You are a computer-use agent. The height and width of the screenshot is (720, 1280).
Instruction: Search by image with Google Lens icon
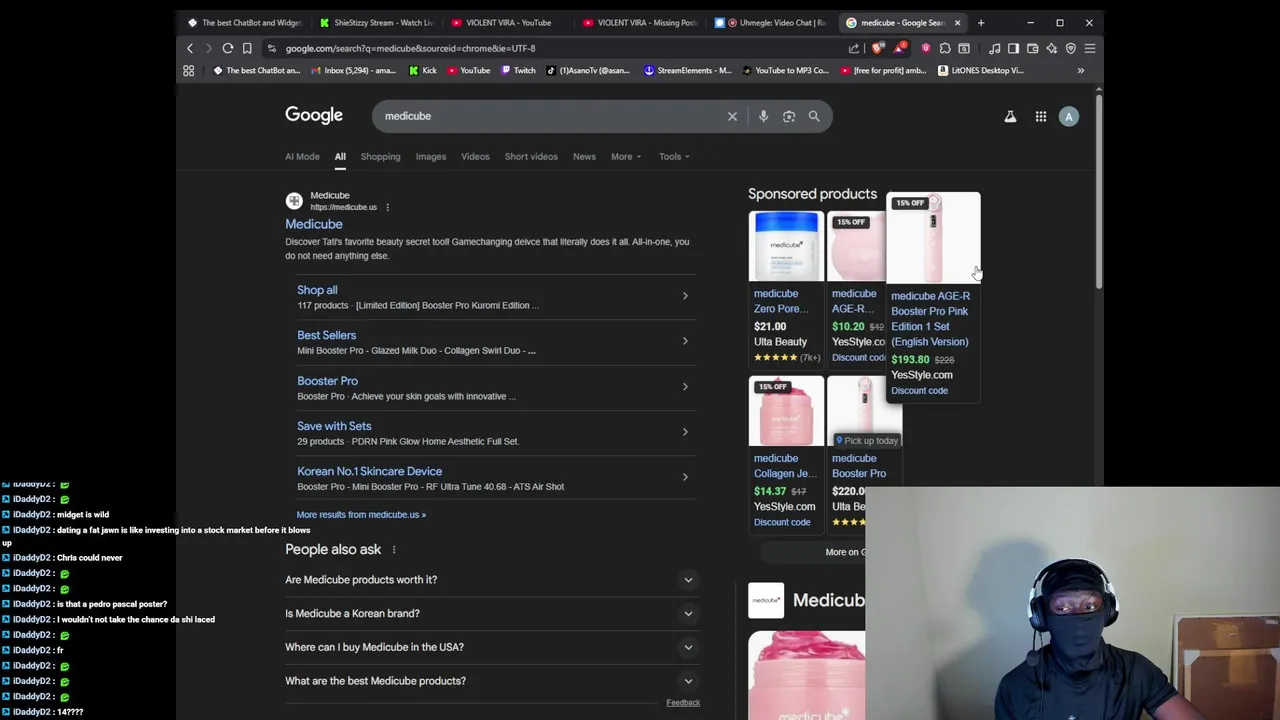pos(789,116)
